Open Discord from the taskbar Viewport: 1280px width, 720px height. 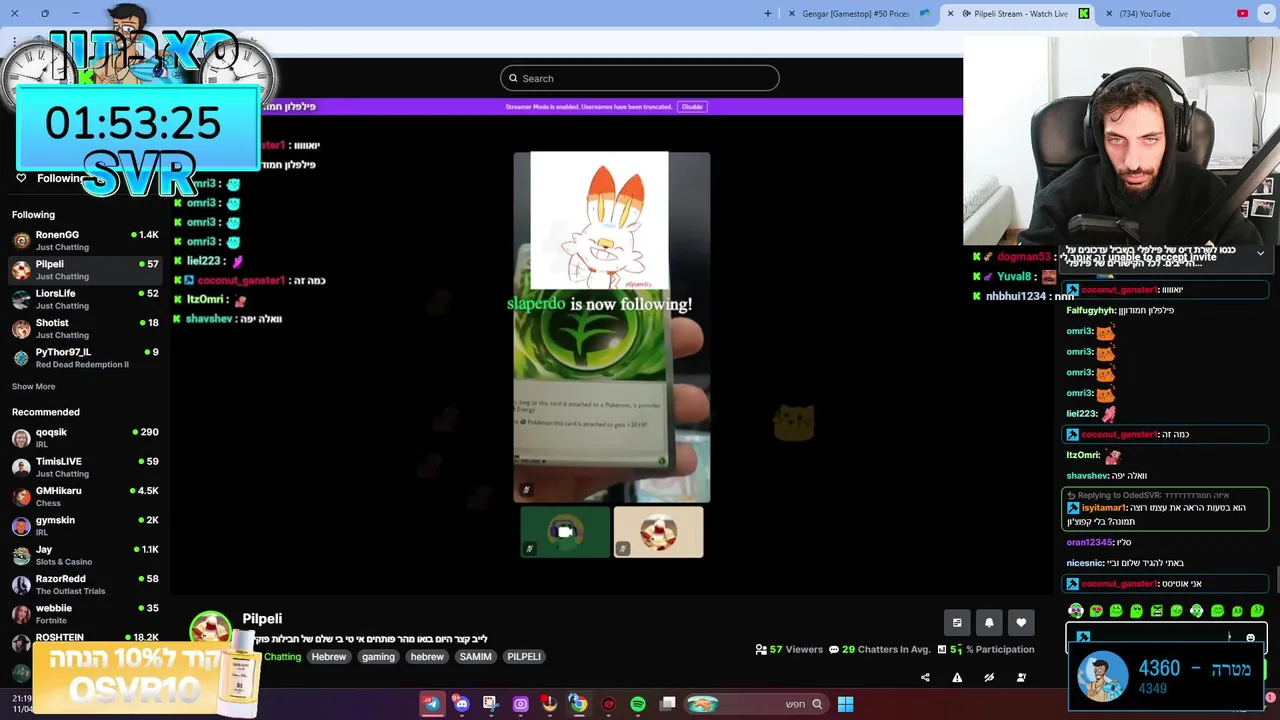pyautogui.click(x=461, y=704)
